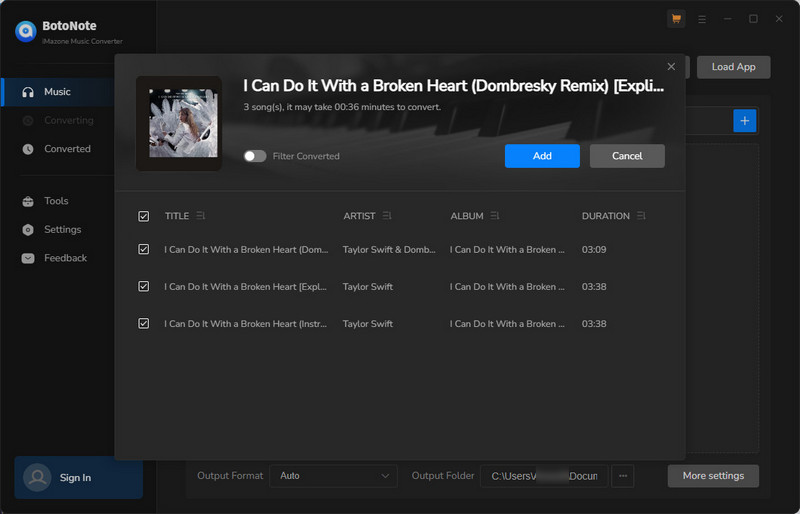Uncheck the Instrumental version song checkbox
Viewport: 800px width, 514px height.
pyautogui.click(x=144, y=324)
